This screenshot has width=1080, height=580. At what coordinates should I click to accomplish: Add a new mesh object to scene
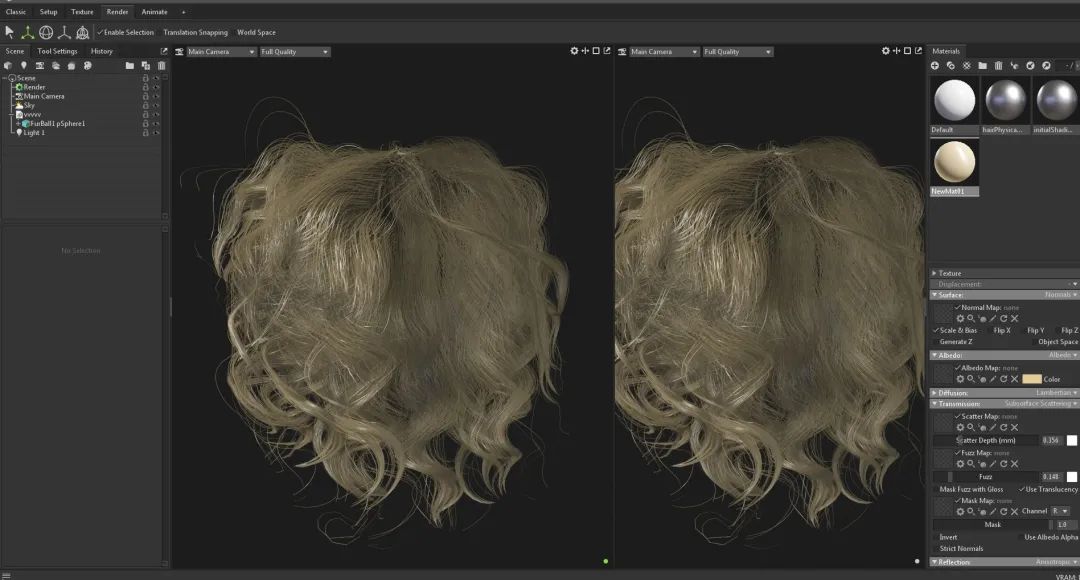[x=8, y=65]
